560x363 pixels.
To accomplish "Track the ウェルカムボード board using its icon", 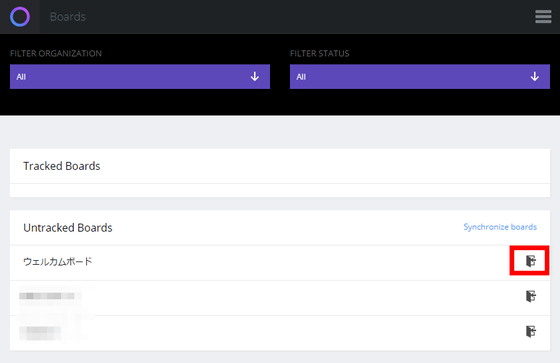I will pos(531,261).
